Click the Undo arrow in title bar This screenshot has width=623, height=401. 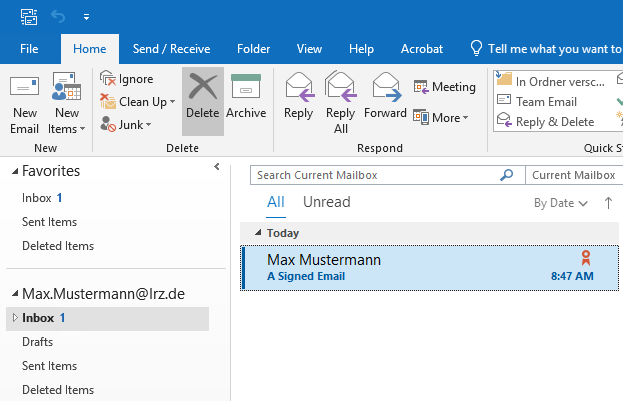pyautogui.click(x=58, y=17)
